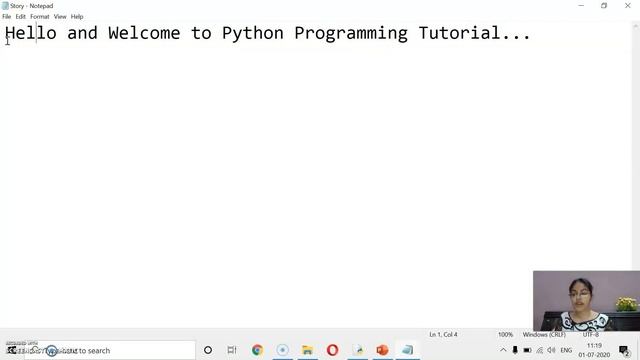
Task: Open the blue disc app on taskbar
Action: pyautogui.click(x=282, y=350)
